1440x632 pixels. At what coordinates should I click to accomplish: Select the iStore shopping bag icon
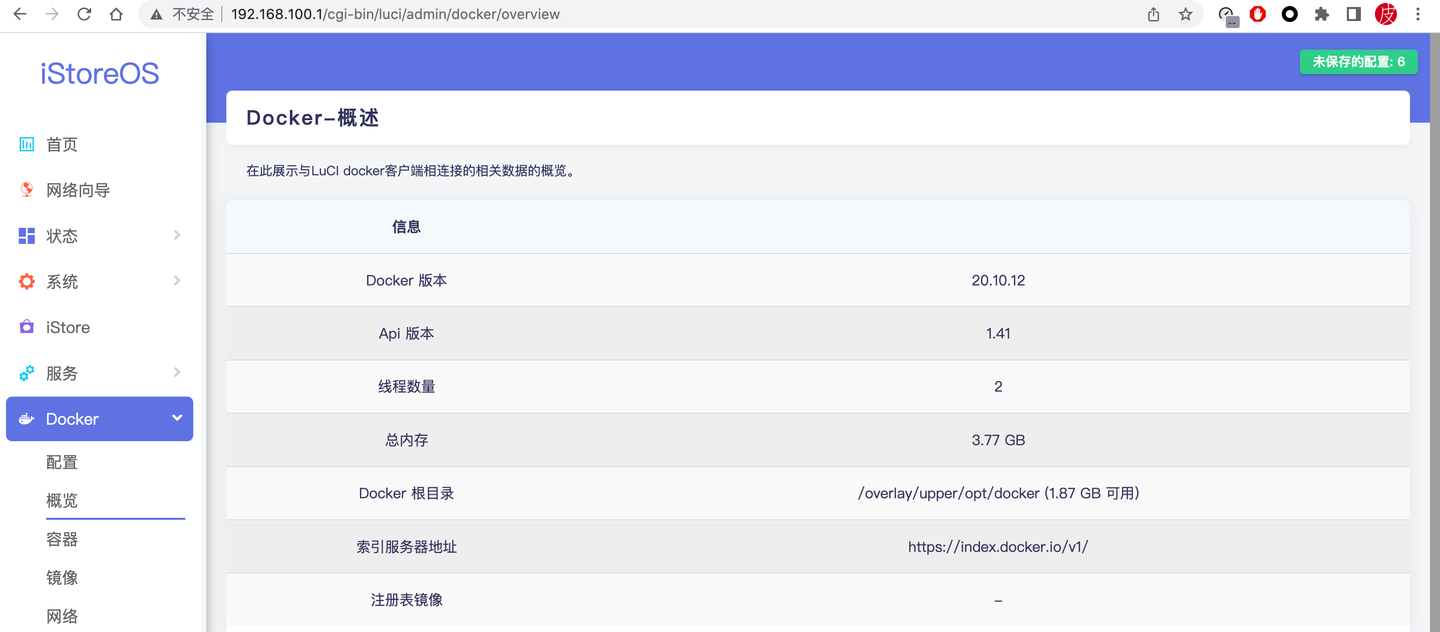(x=27, y=326)
